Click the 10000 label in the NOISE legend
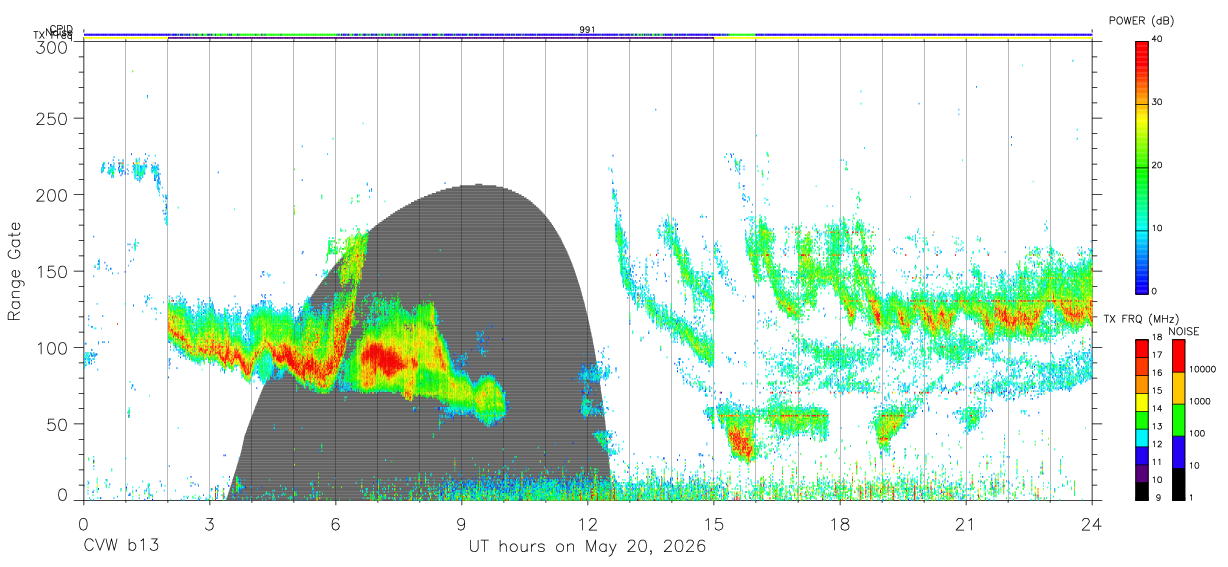The width and height of the screenshot is (1228, 567). 1203,369
